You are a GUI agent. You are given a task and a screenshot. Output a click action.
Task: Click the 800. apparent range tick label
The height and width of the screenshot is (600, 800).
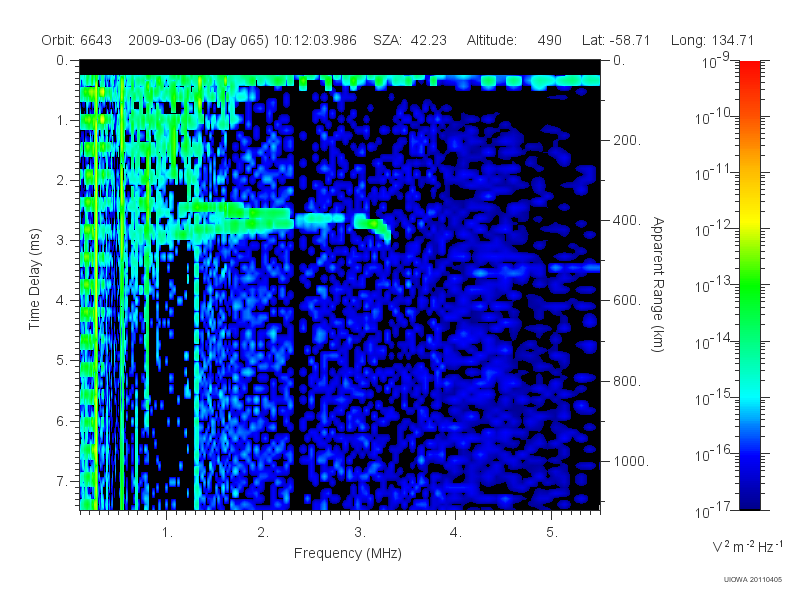click(627, 381)
